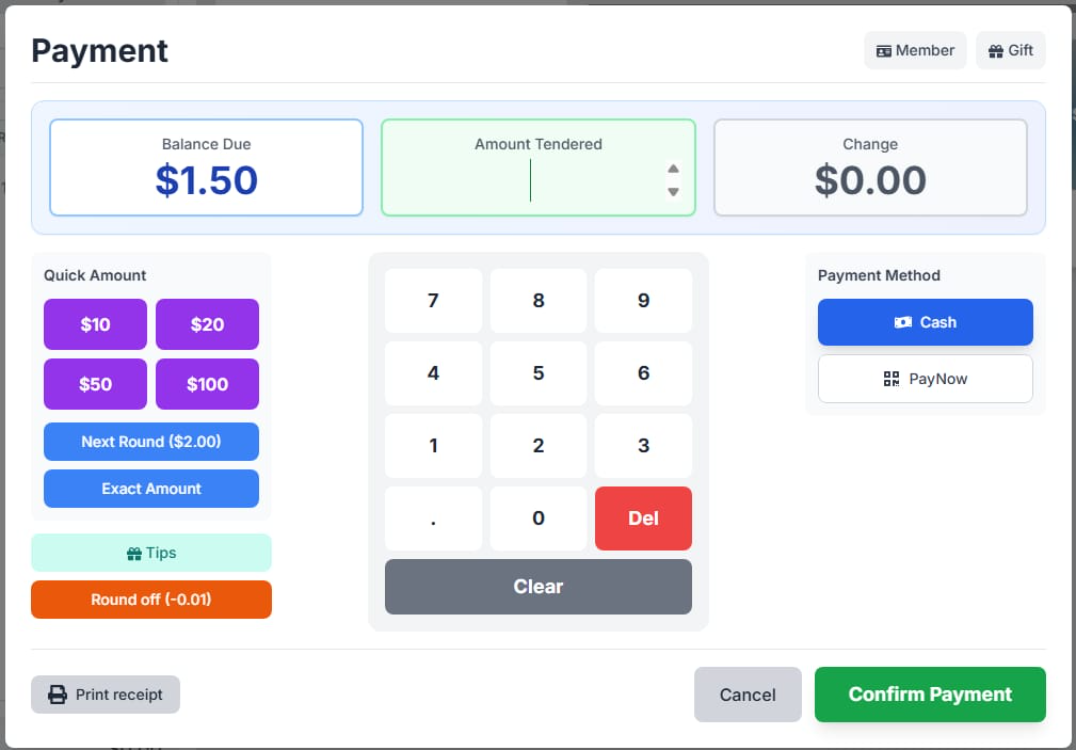1076x750 pixels.
Task: Select the $100 quick amount
Action: [207, 384]
